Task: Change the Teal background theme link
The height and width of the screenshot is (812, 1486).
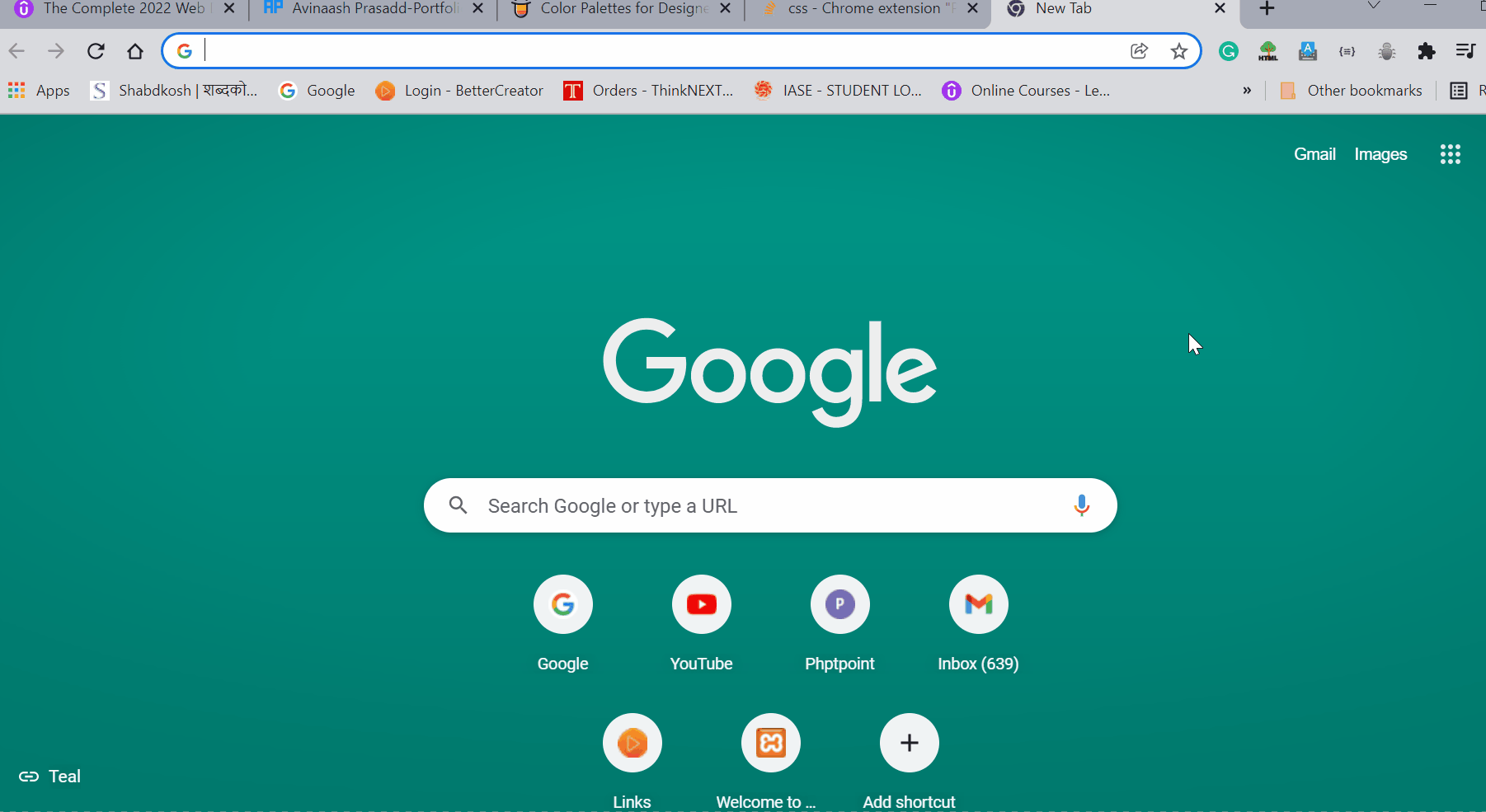Action: (x=49, y=776)
